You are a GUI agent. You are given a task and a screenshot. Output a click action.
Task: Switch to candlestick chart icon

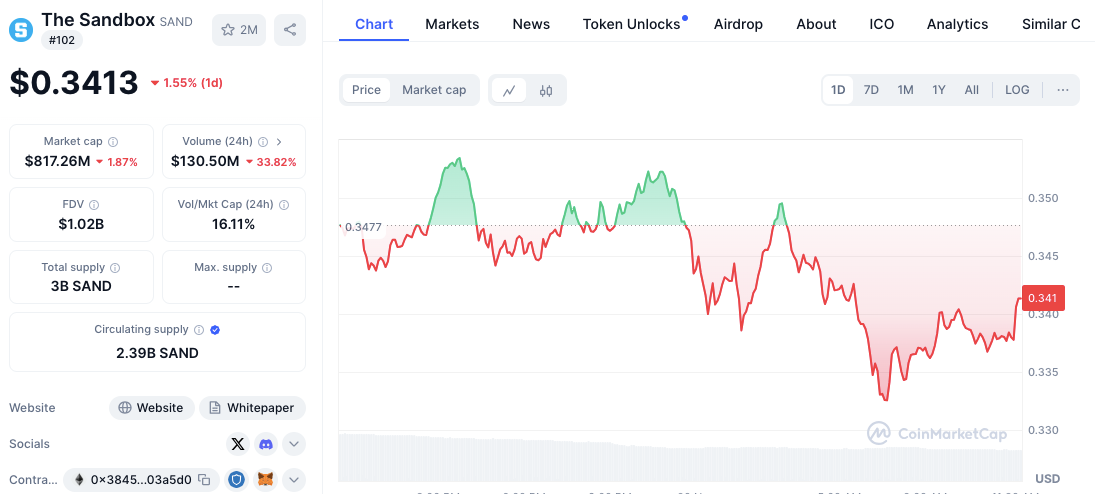click(x=546, y=90)
